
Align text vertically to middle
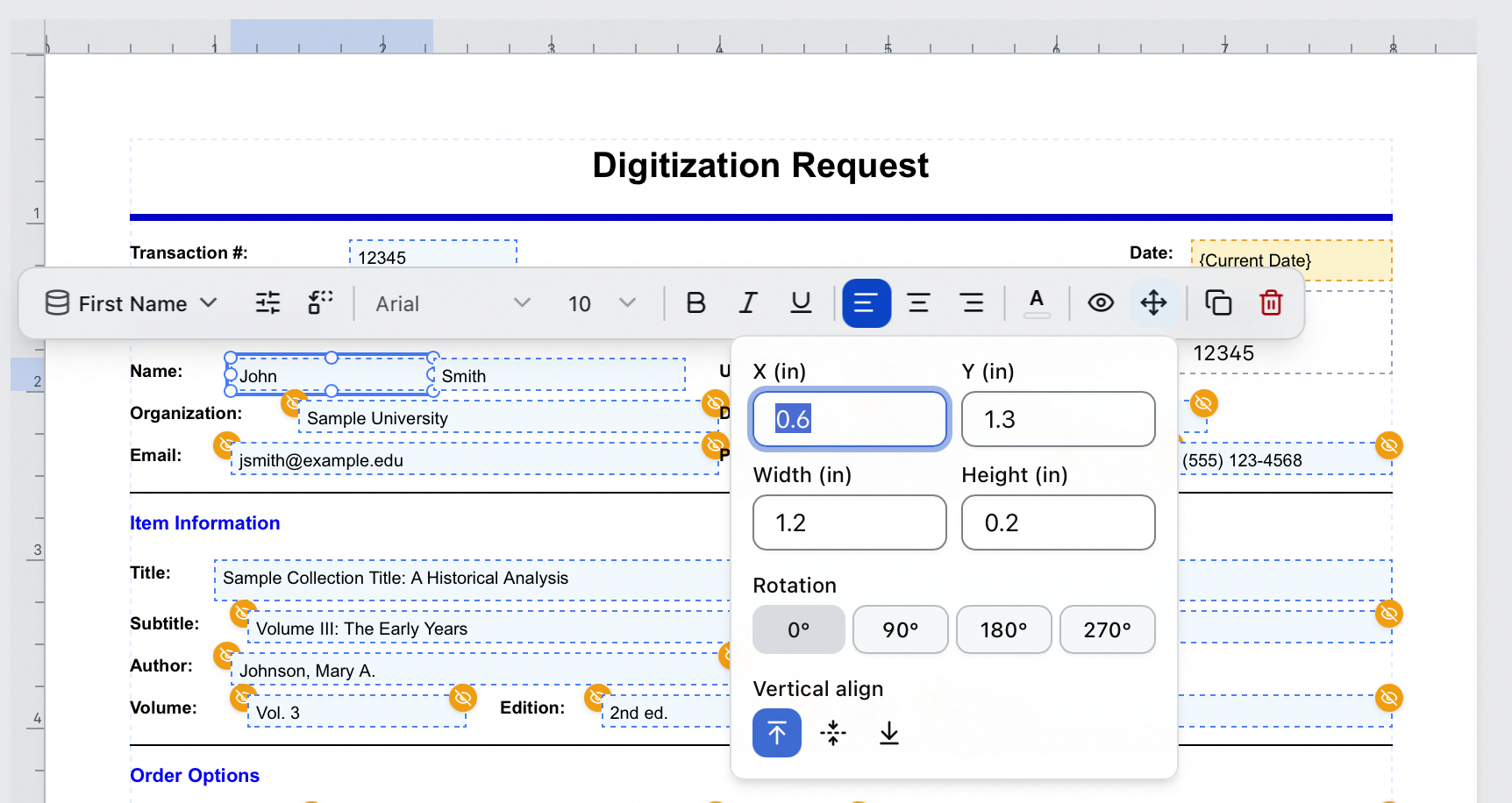click(x=833, y=733)
